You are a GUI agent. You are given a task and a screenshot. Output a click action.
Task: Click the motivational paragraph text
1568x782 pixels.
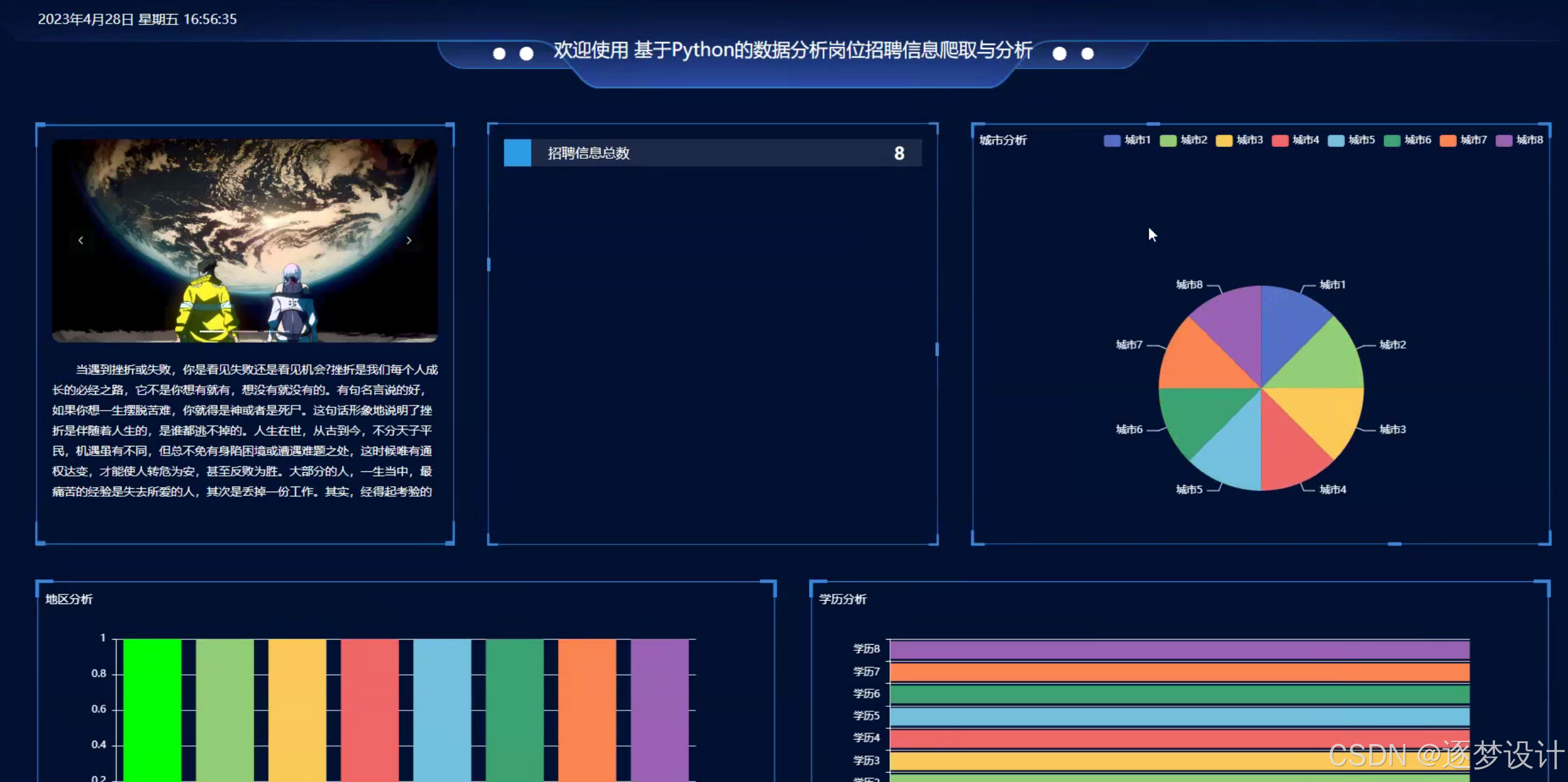(x=245, y=430)
